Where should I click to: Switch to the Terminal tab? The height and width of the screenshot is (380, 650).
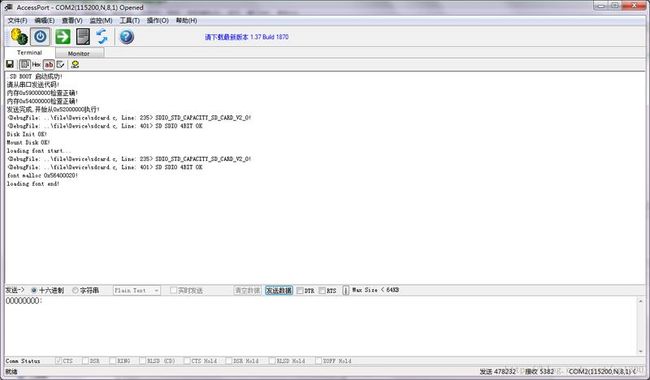tap(29, 53)
